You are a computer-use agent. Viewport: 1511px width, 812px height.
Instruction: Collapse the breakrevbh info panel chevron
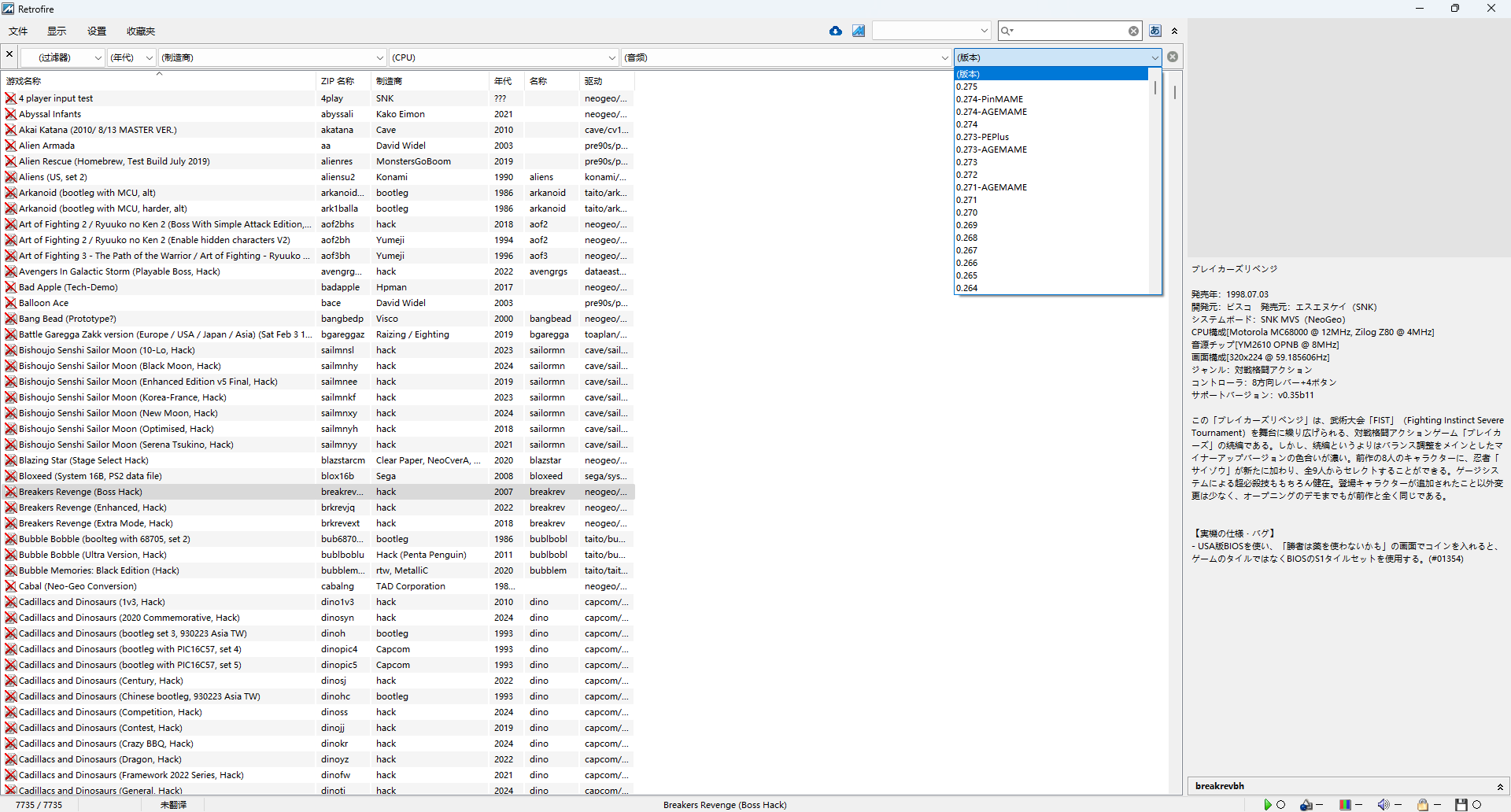(1500, 786)
